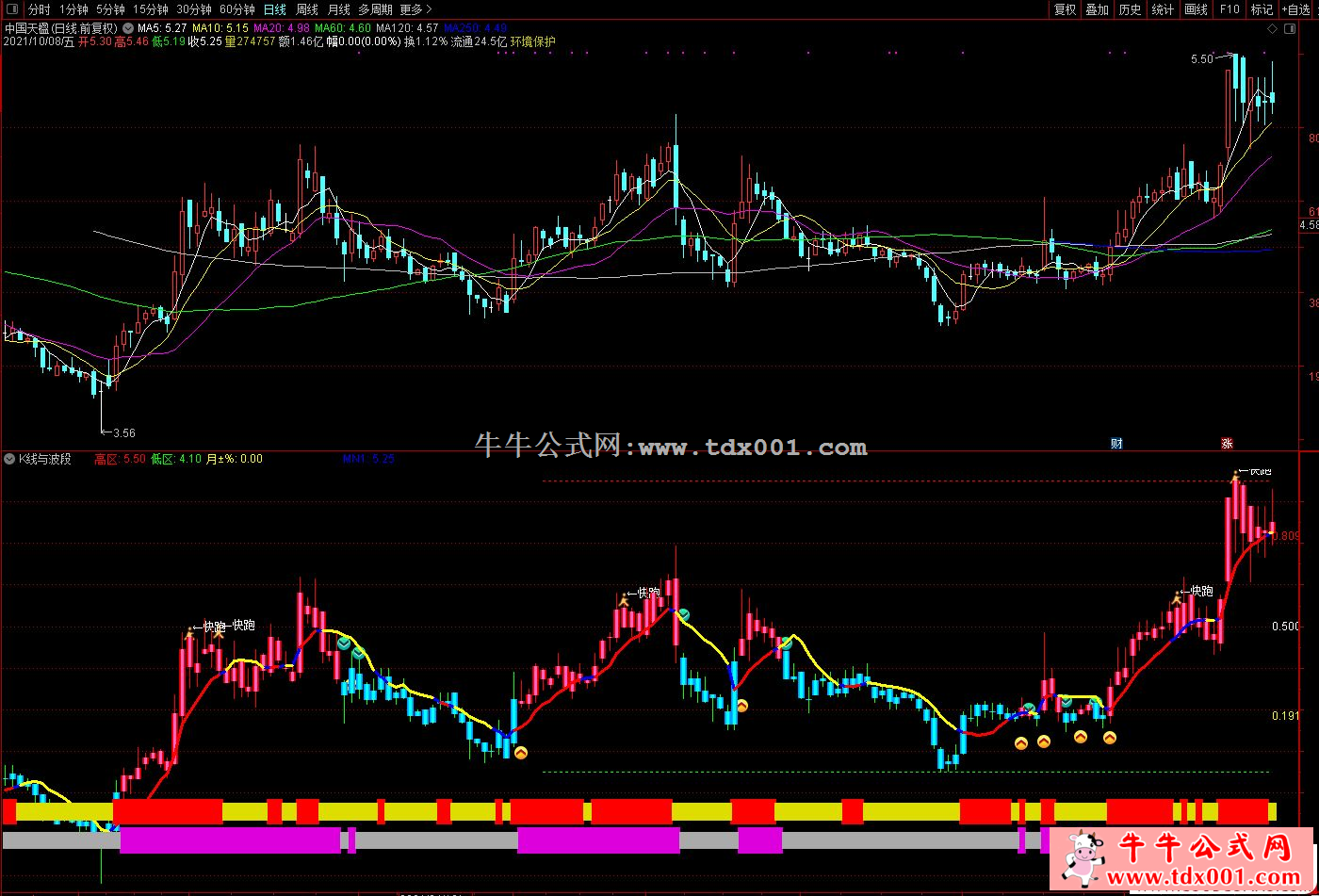Open the main chart indicator dropdown arrow
1319x896 pixels.
(x=129, y=28)
